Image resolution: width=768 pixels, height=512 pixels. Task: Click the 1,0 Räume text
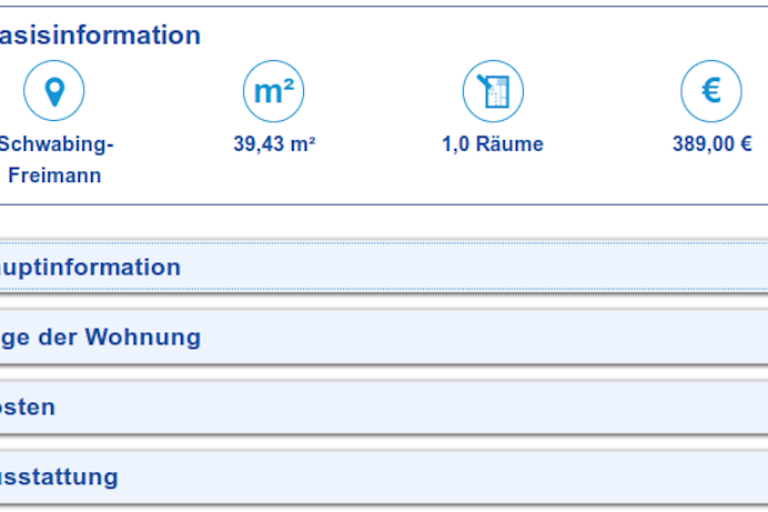(492, 144)
